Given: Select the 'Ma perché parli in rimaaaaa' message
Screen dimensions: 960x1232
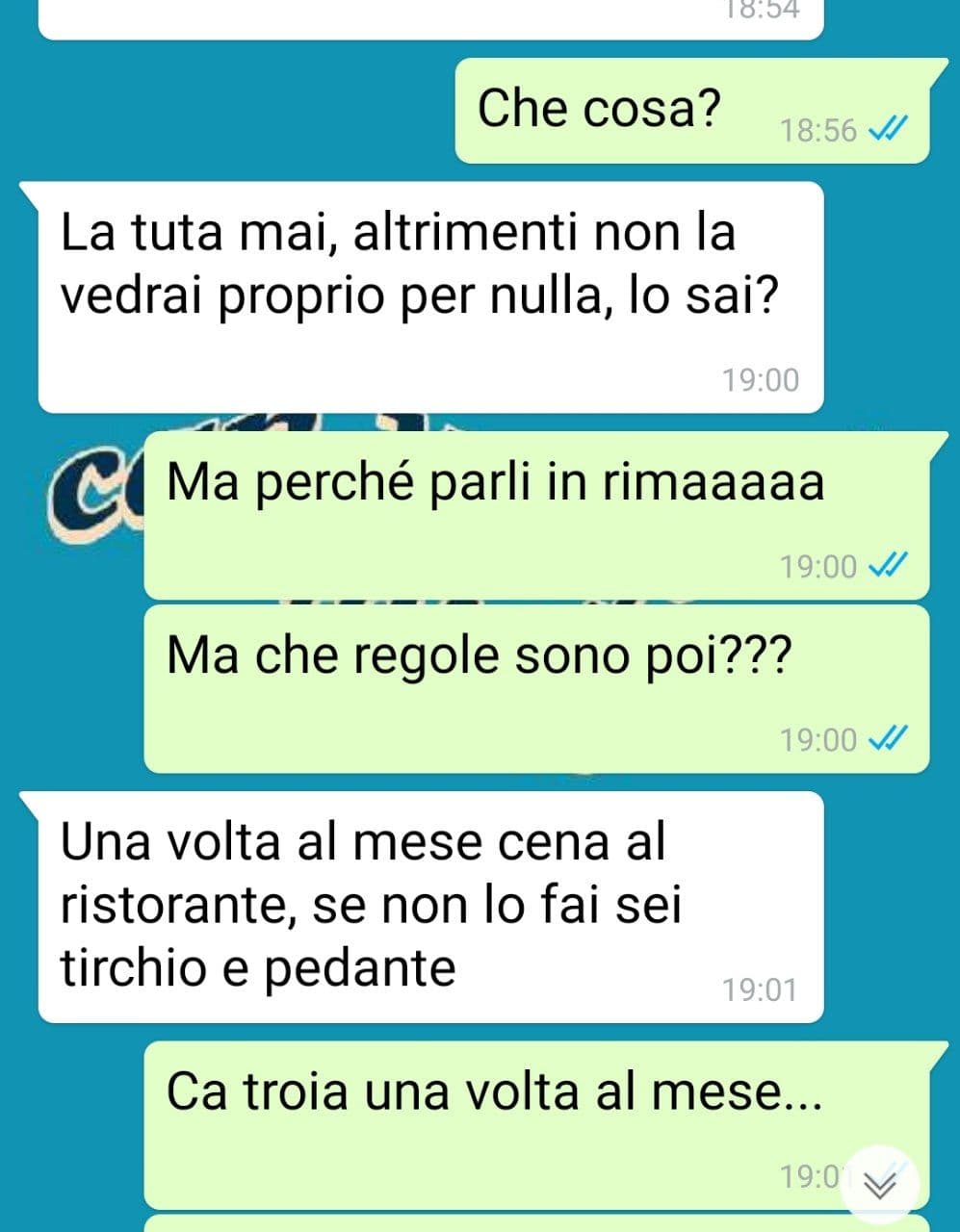Looking at the screenshot, I should coord(536,515).
